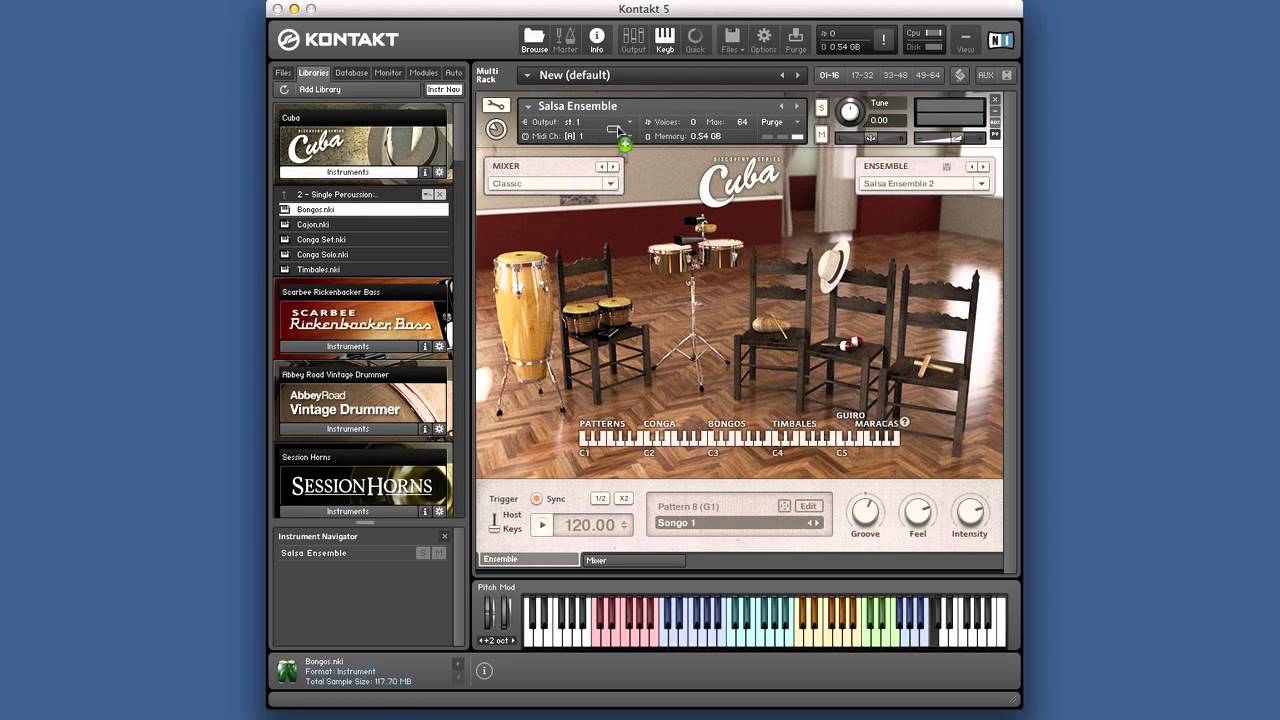Viewport: 1280px width, 720px height.
Task: Open the Mixer tab below the instrument
Action: [x=633, y=560]
